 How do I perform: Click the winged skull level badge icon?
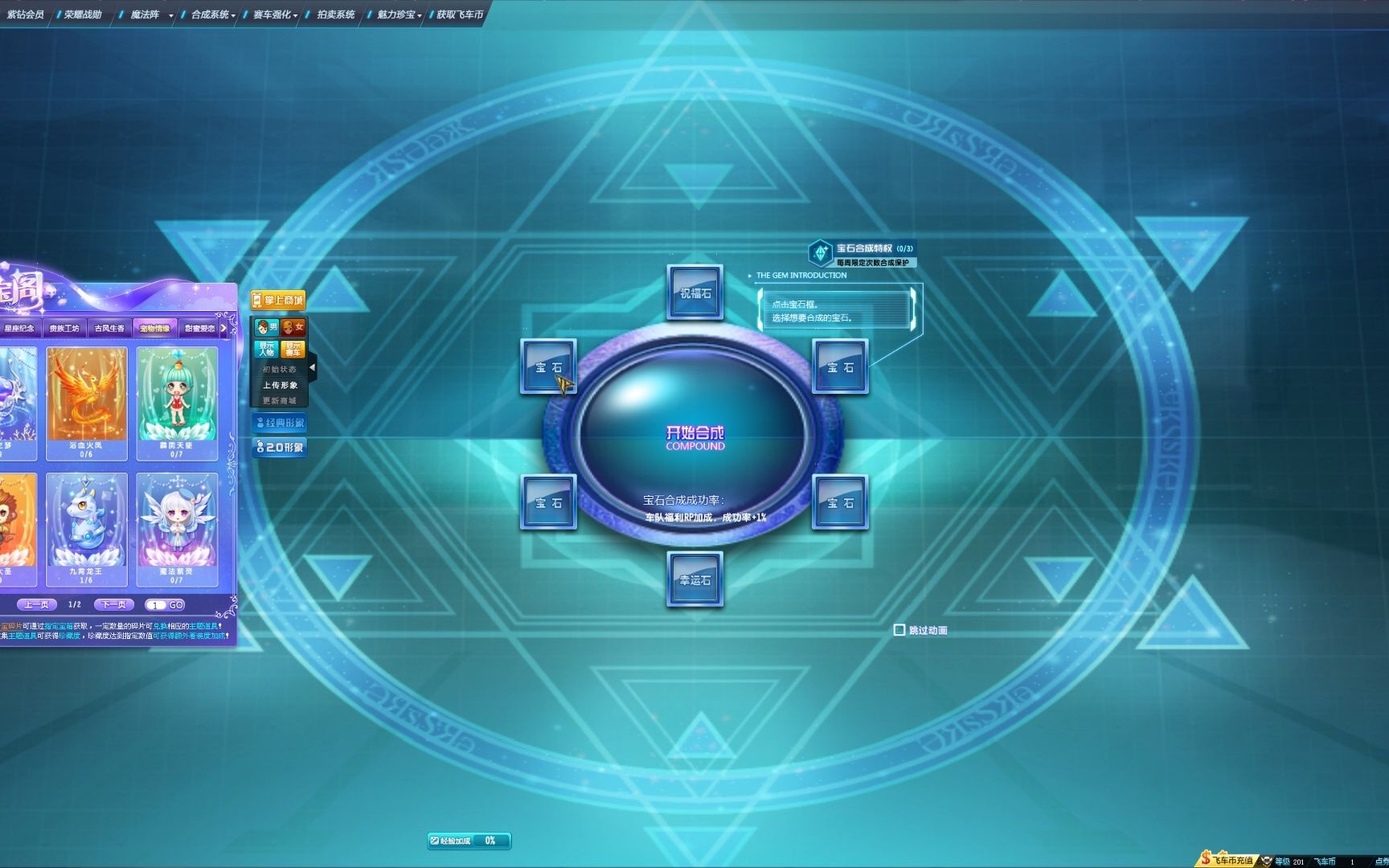tap(1266, 861)
